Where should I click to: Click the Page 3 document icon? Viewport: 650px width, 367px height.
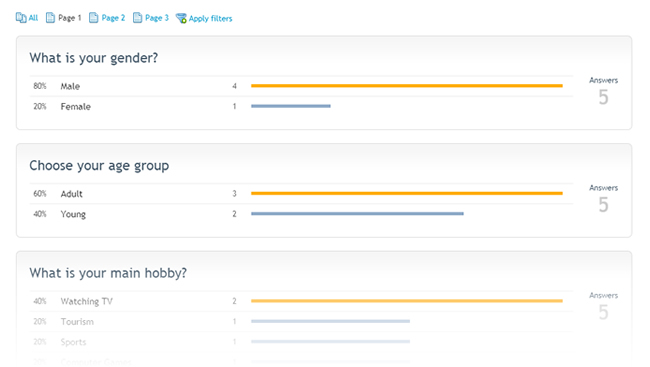137,18
